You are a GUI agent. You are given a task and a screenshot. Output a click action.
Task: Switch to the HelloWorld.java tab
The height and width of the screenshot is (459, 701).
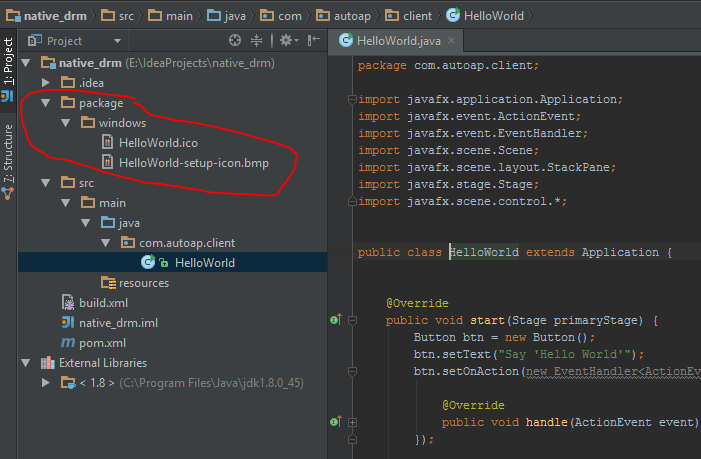coord(397,41)
